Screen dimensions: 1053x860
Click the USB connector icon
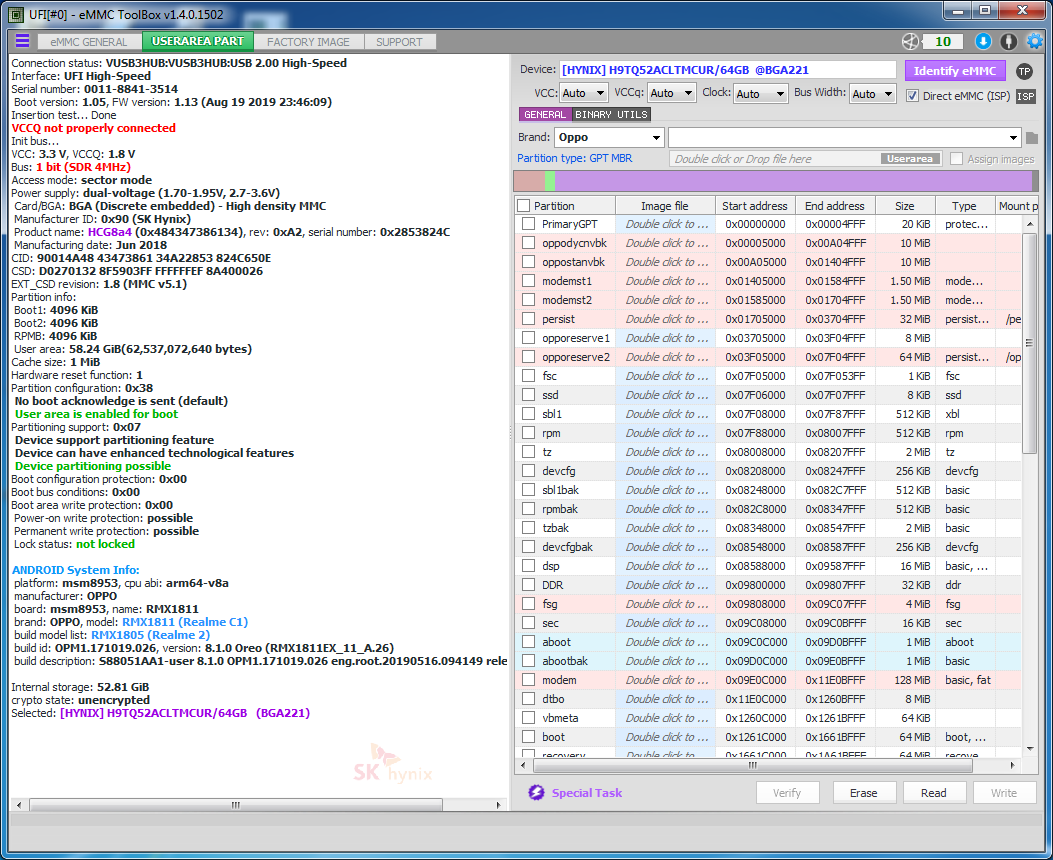tap(1009, 42)
